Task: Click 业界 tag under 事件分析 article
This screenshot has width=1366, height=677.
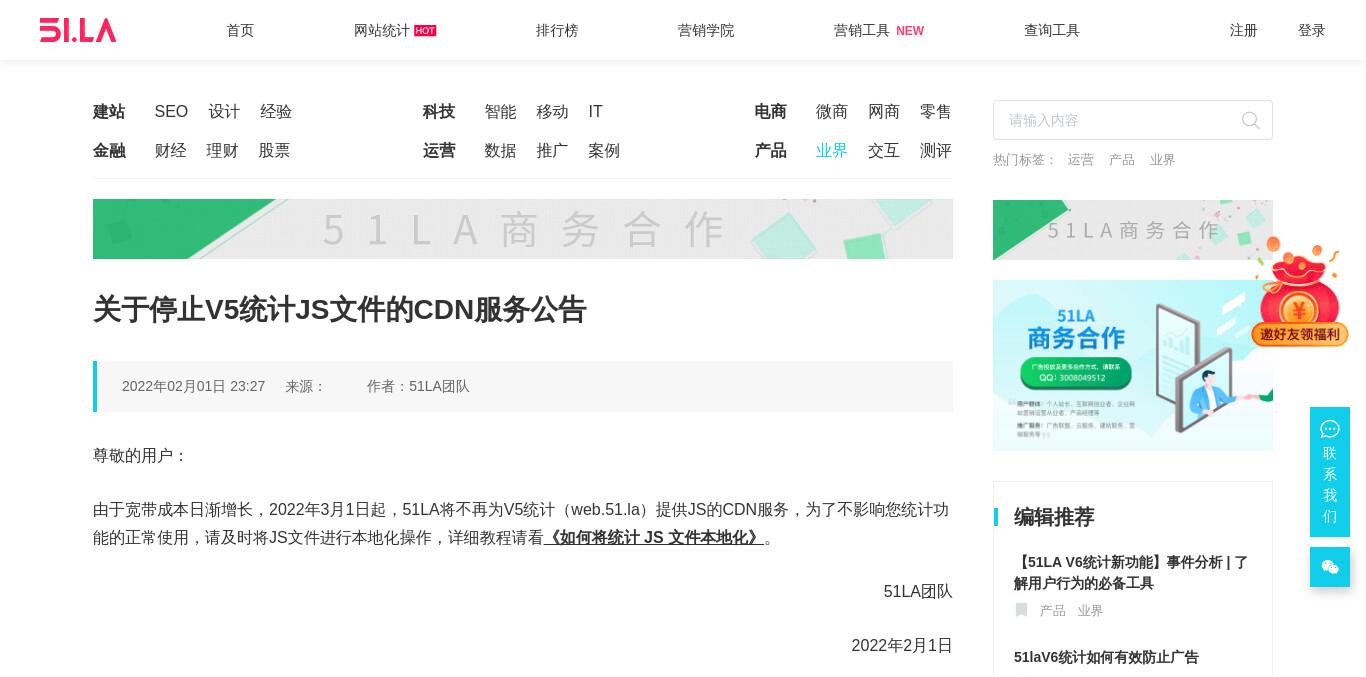Action: pyautogui.click(x=1091, y=611)
